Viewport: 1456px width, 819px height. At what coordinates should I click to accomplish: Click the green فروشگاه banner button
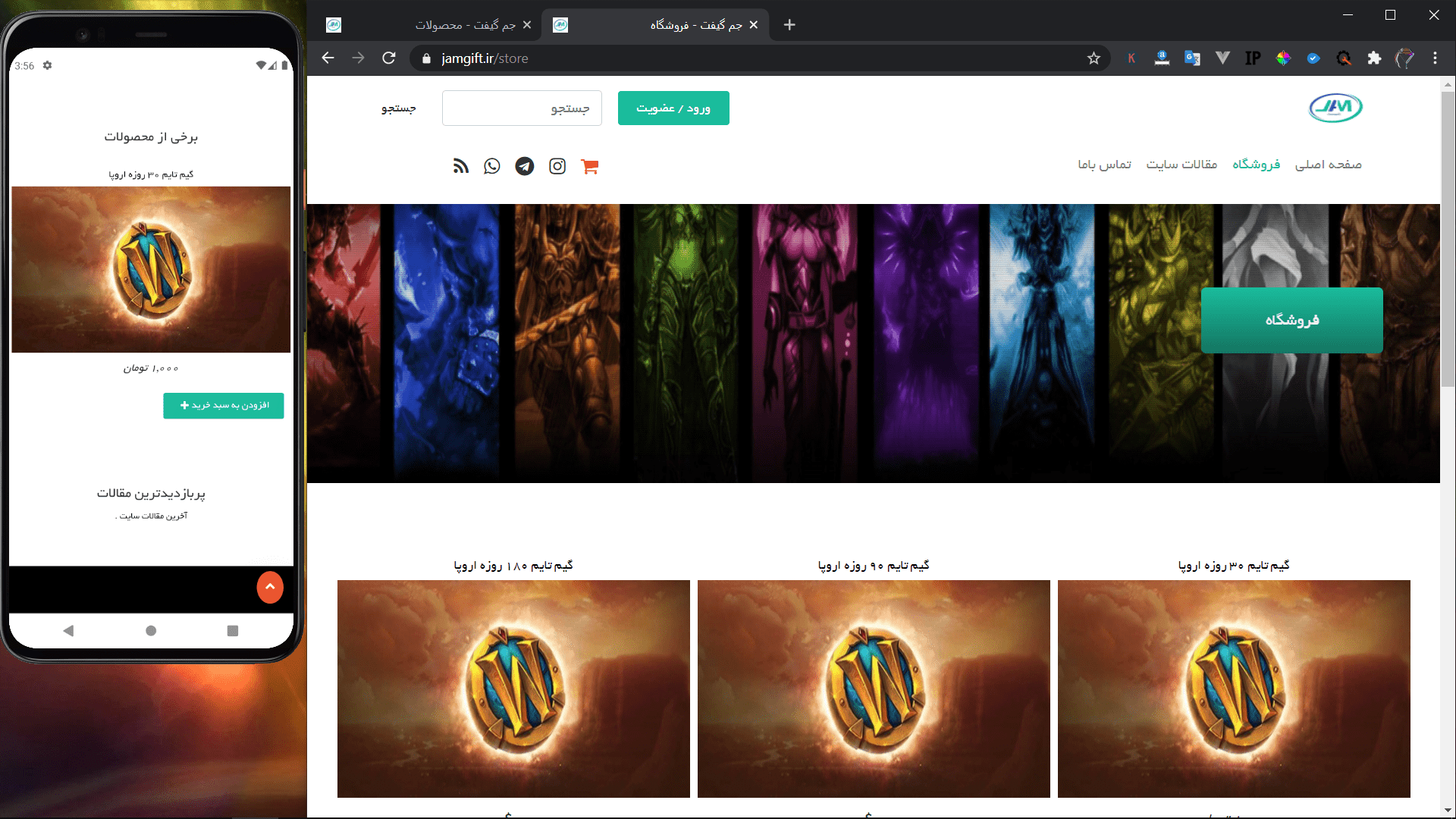[1291, 320]
